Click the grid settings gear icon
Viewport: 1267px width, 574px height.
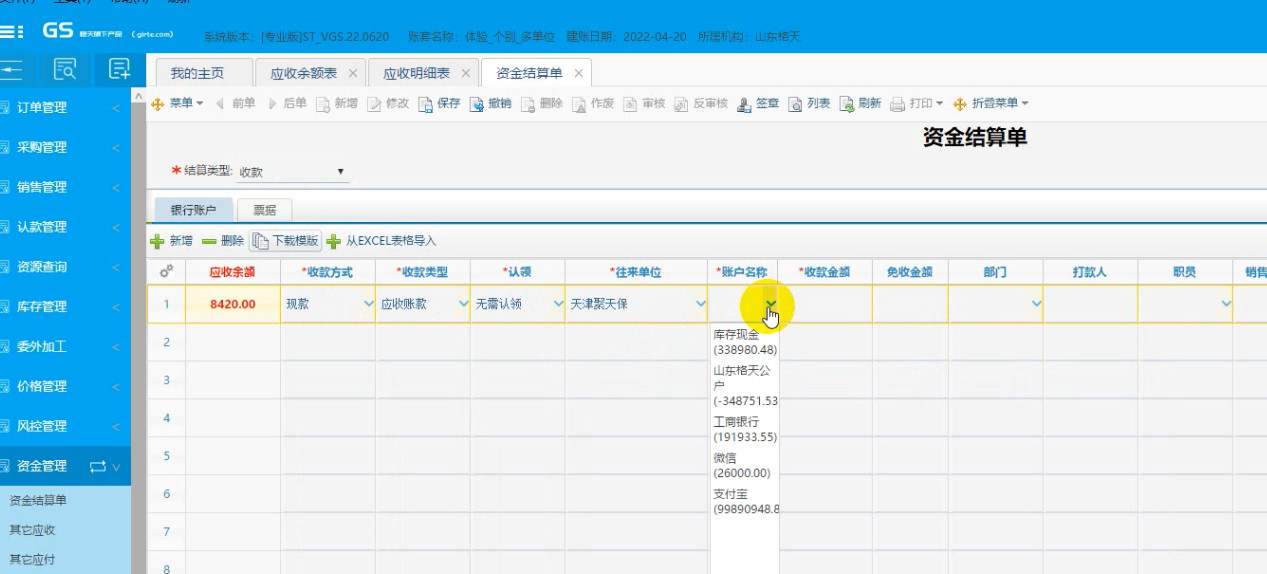(x=166, y=271)
